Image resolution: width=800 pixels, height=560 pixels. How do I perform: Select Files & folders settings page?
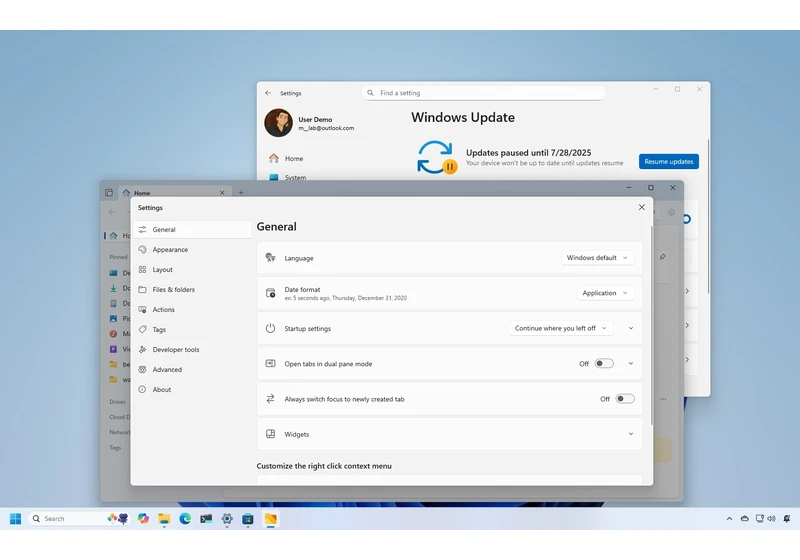click(x=192, y=289)
